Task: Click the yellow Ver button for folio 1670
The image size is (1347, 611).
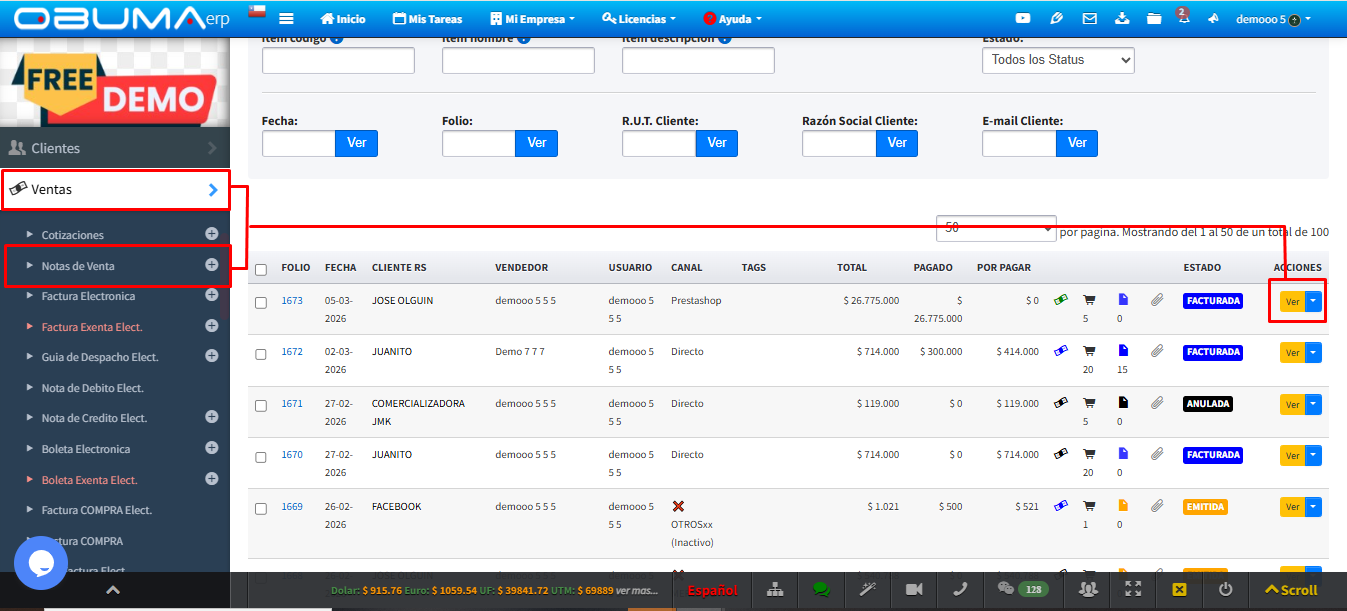Action: point(1292,455)
